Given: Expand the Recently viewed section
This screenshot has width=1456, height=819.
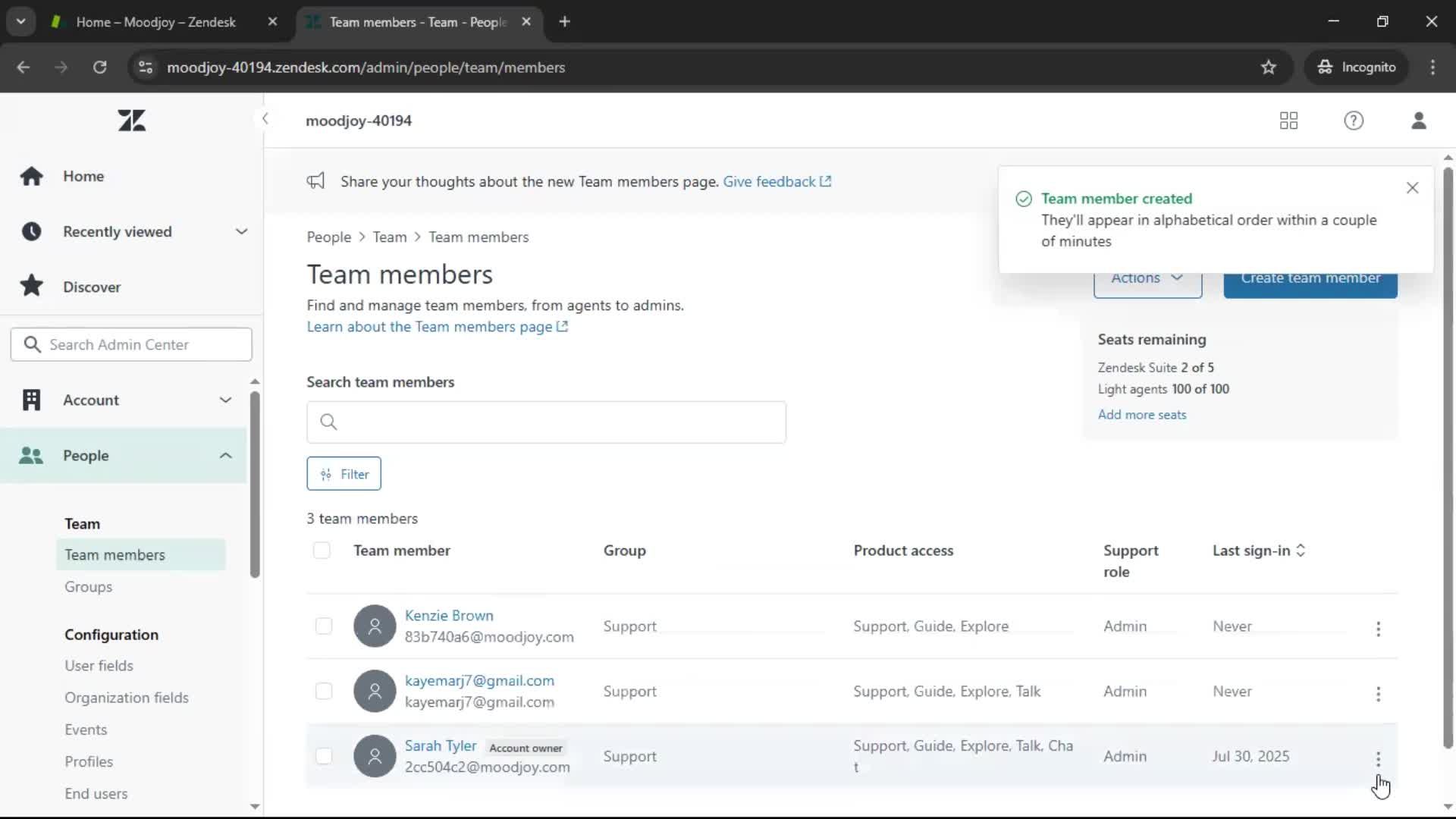Looking at the screenshot, I should (241, 231).
